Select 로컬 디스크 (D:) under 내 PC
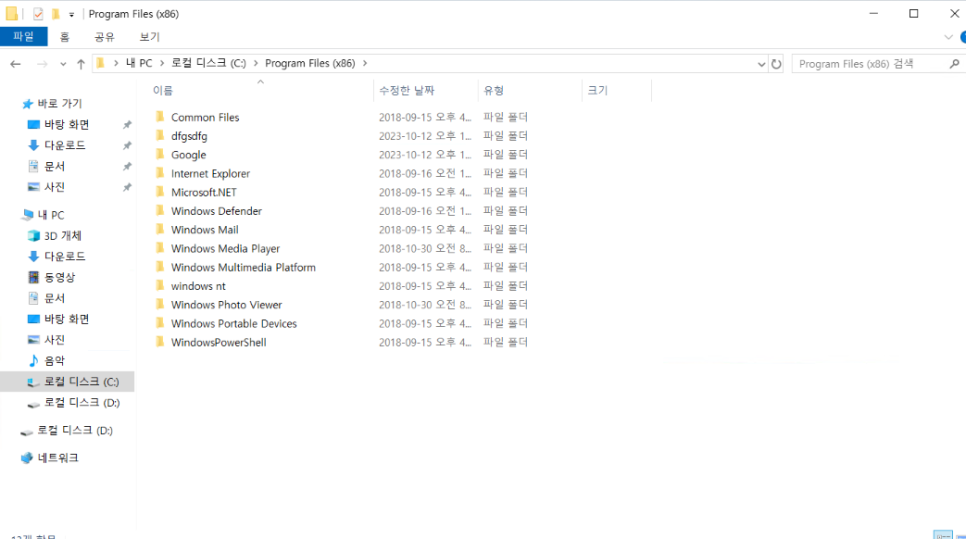The image size is (966, 539). (x=80, y=402)
